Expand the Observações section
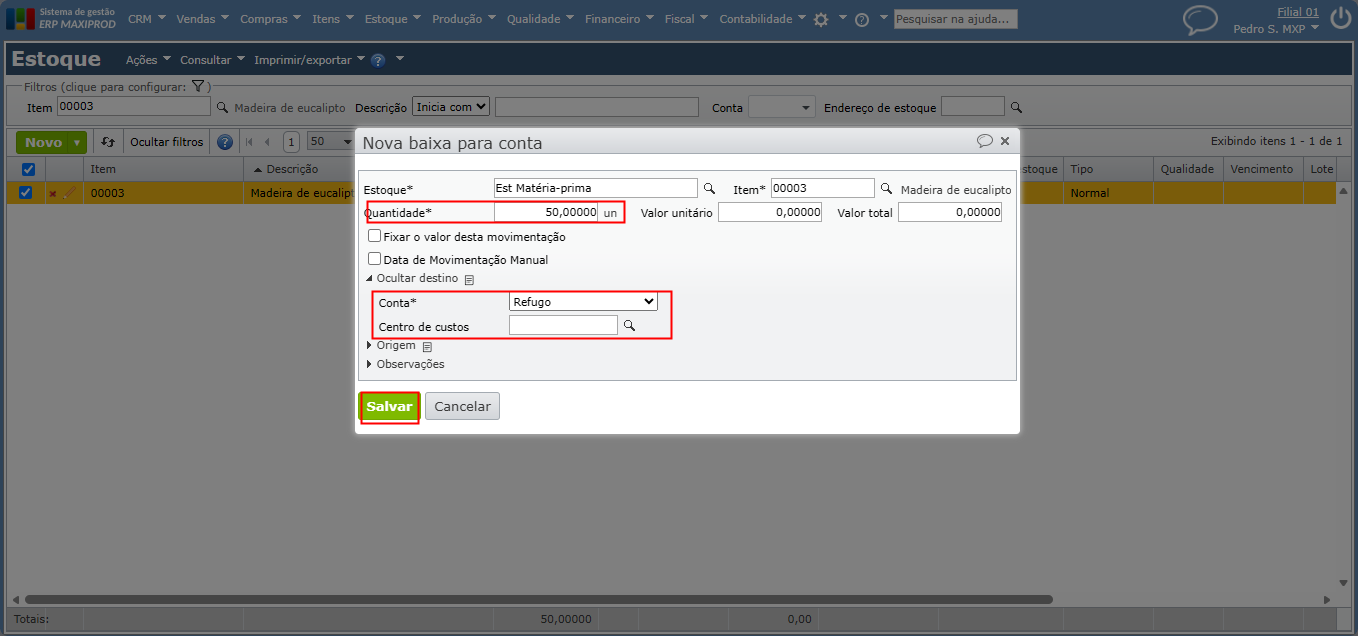1358x636 pixels. 406,364
